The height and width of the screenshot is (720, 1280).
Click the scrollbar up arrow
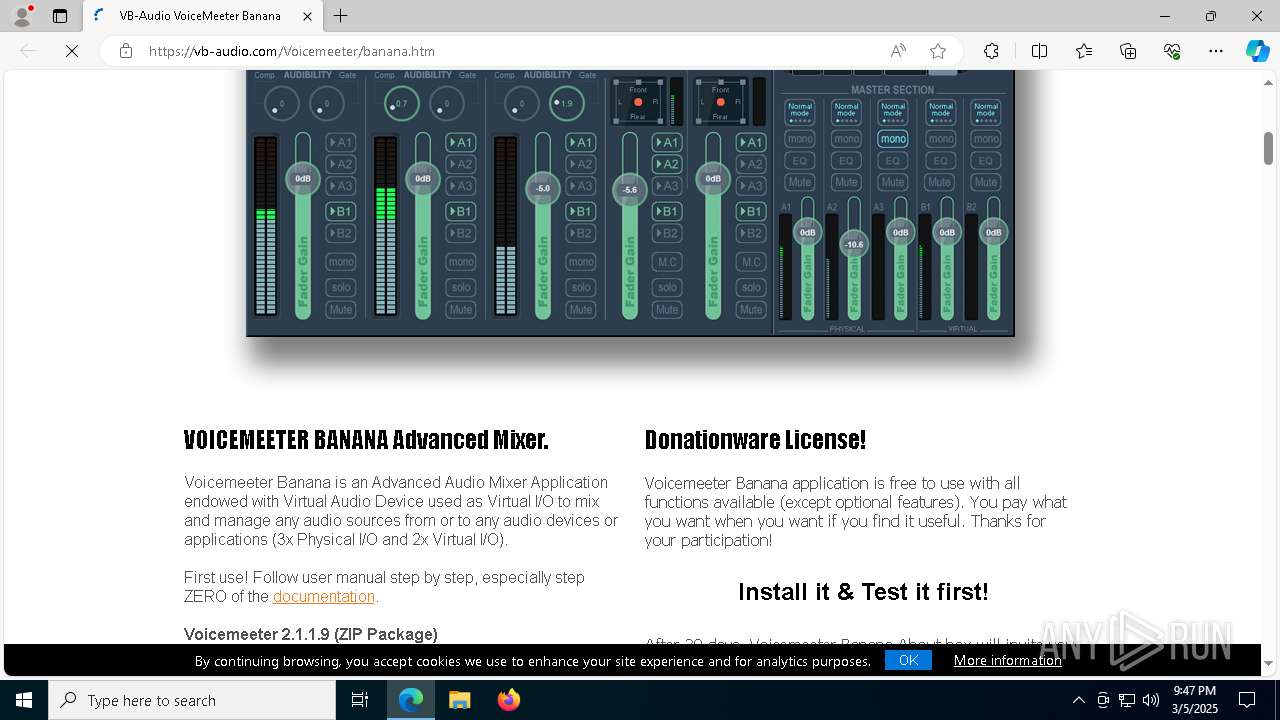[1268, 83]
